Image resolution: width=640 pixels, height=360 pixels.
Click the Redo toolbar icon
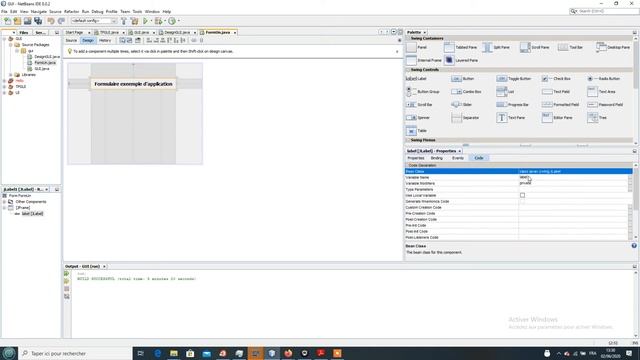point(61,21)
